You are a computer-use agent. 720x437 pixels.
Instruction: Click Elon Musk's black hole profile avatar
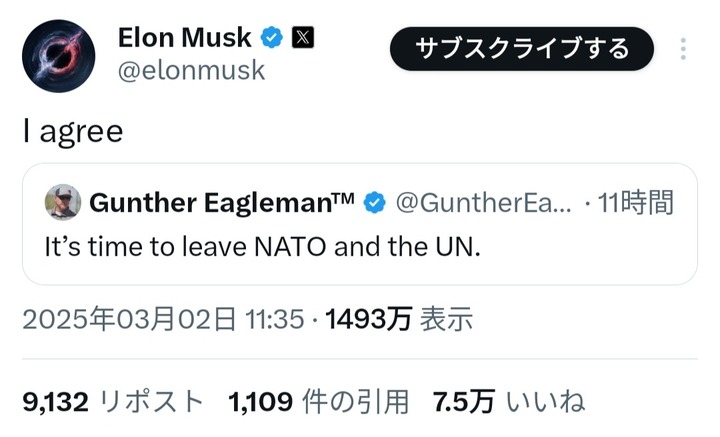point(58,56)
